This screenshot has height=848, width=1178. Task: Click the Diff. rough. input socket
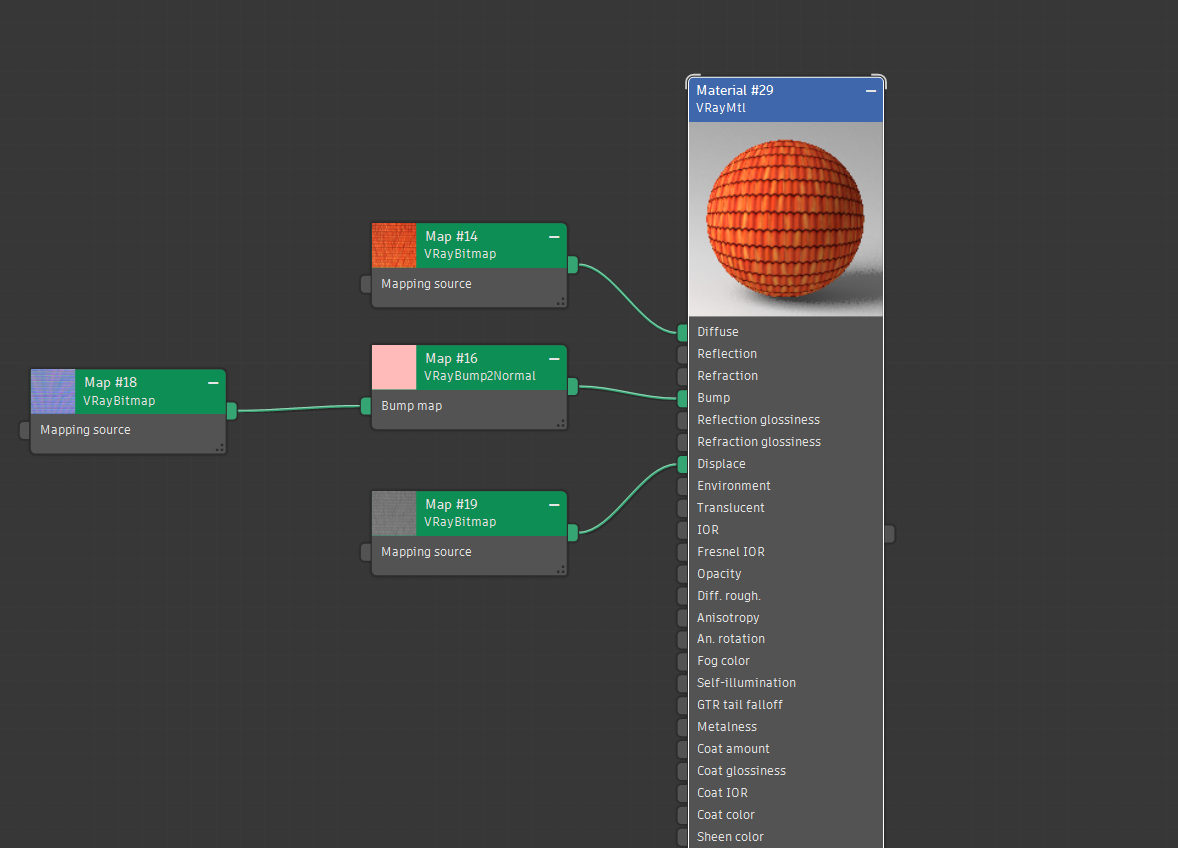[682, 596]
